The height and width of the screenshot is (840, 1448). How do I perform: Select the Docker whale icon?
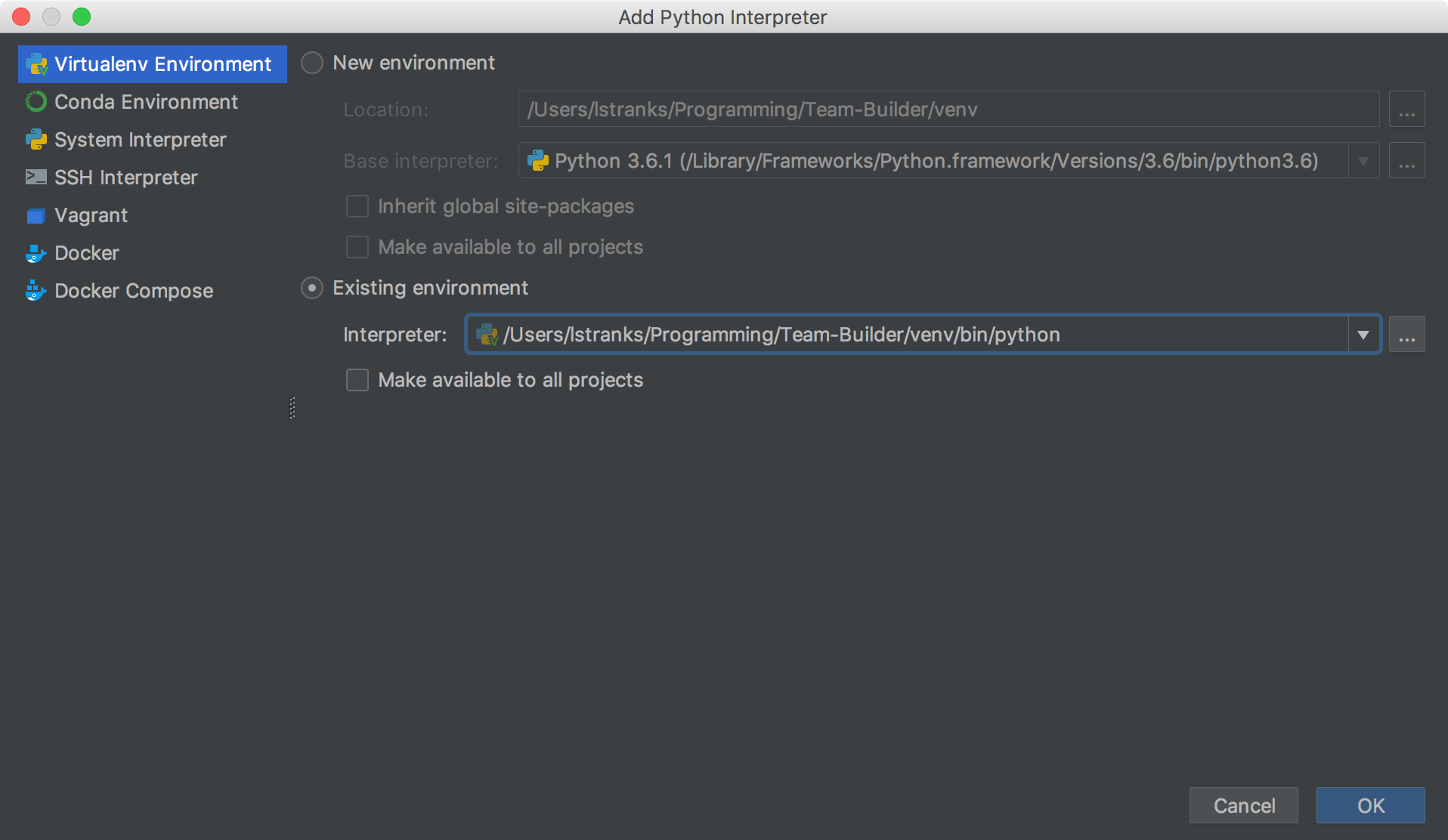coord(36,253)
